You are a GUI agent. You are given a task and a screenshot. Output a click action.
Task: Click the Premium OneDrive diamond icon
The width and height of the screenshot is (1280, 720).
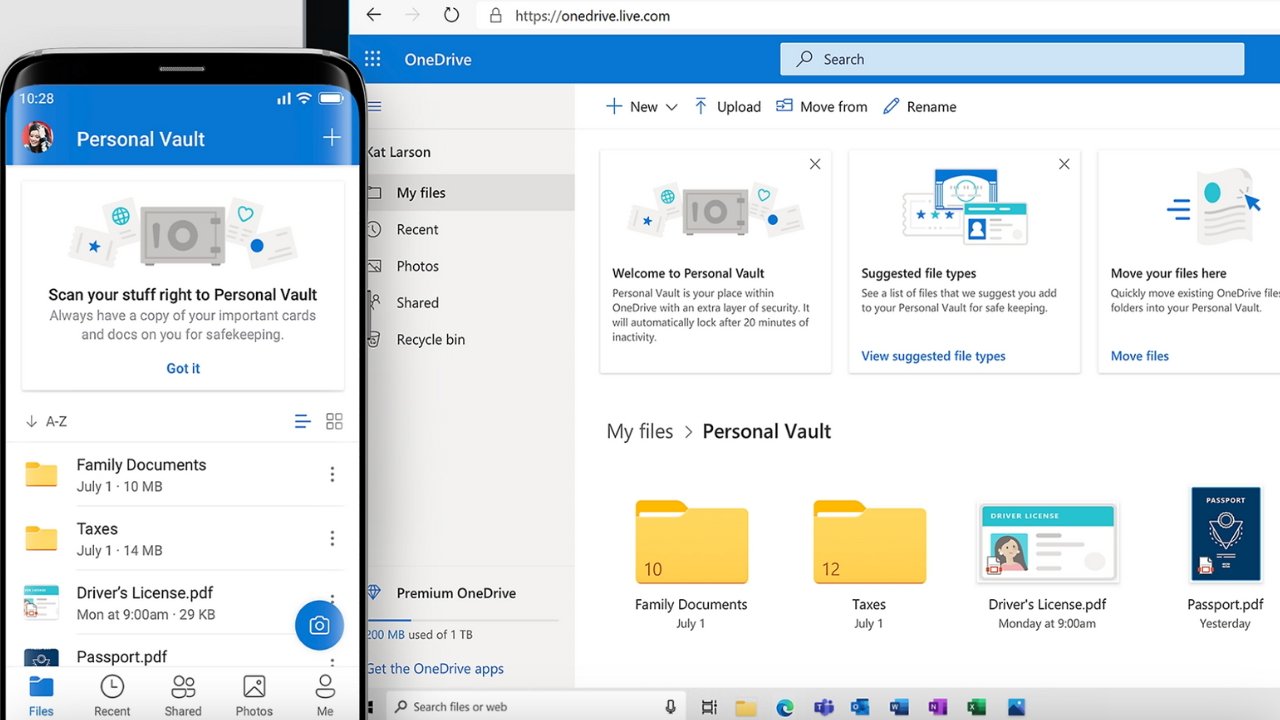click(375, 593)
